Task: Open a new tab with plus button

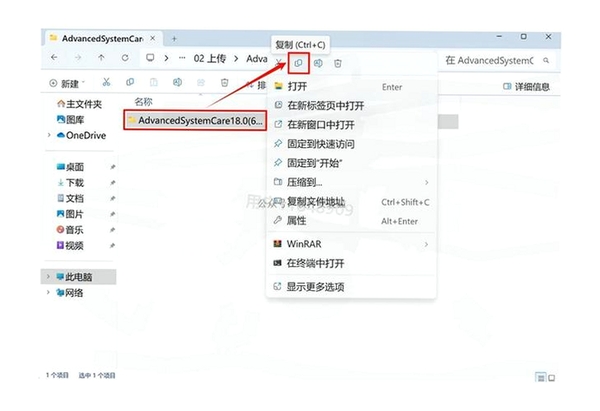Action: (174, 39)
